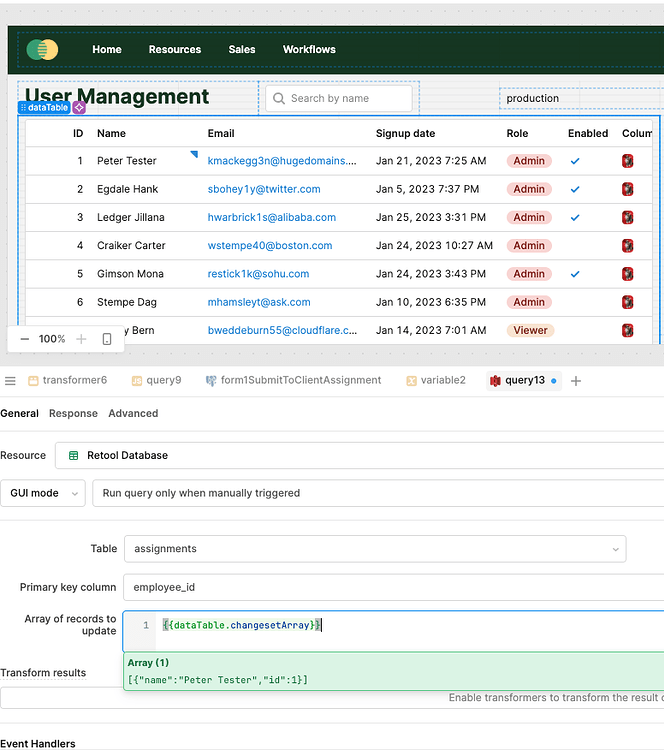Click action icon in Peter Tester row

(628, 161)
